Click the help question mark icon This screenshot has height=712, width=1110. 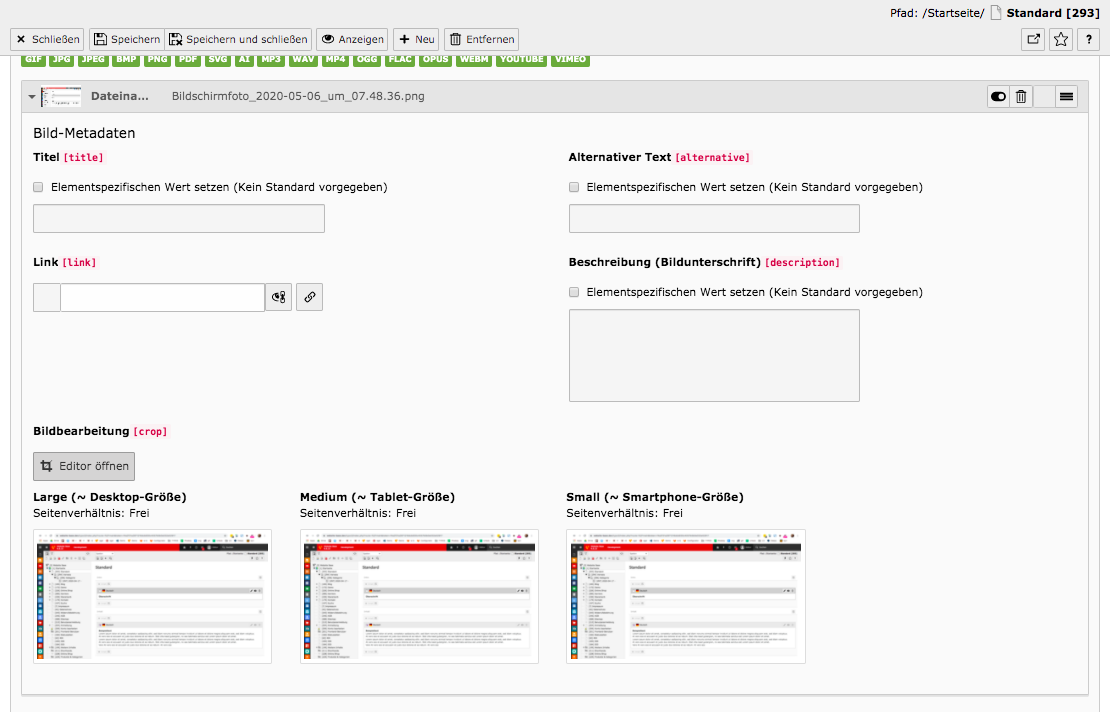[1088, 38]
